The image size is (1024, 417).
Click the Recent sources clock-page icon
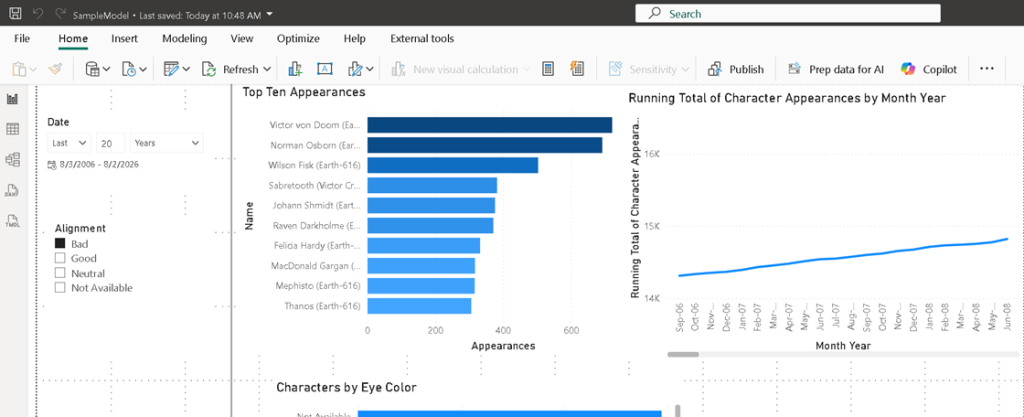pyautogui.click(x=129, y=69)
